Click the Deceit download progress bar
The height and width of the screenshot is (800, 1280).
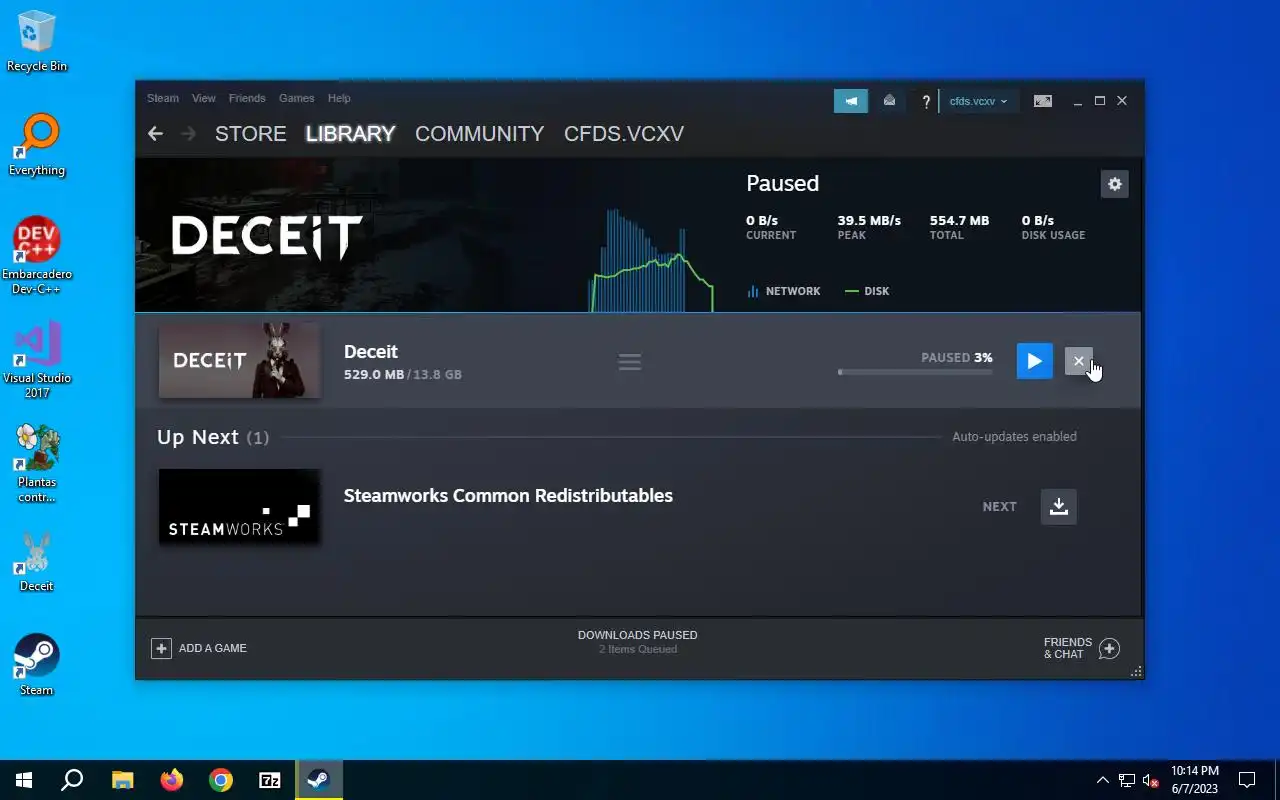pos(915,372)
